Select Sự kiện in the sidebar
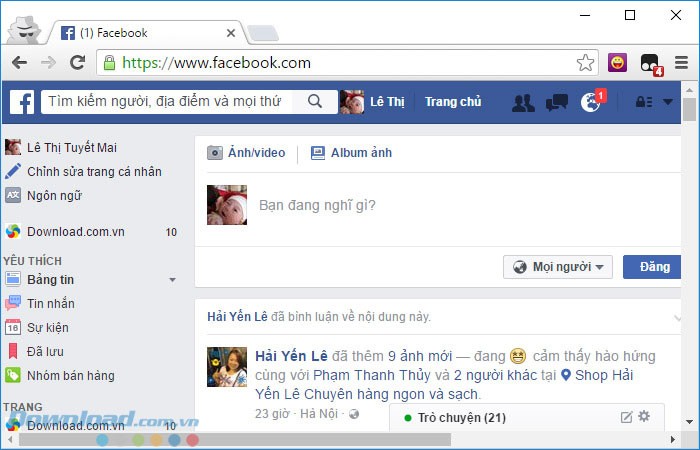The image size is (700, 450). [48, 328]
